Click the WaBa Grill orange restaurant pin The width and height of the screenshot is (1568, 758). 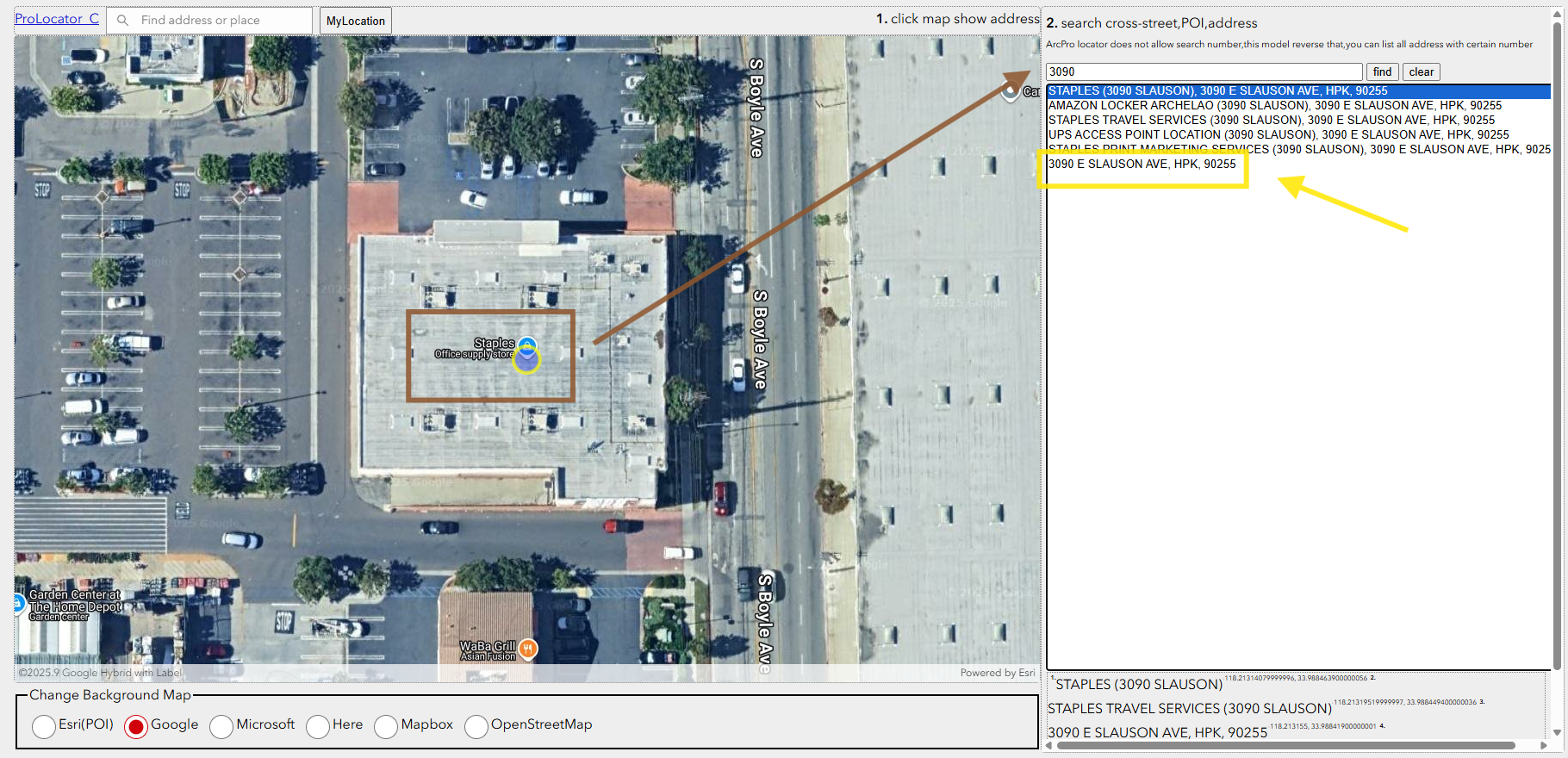(528, 649)
